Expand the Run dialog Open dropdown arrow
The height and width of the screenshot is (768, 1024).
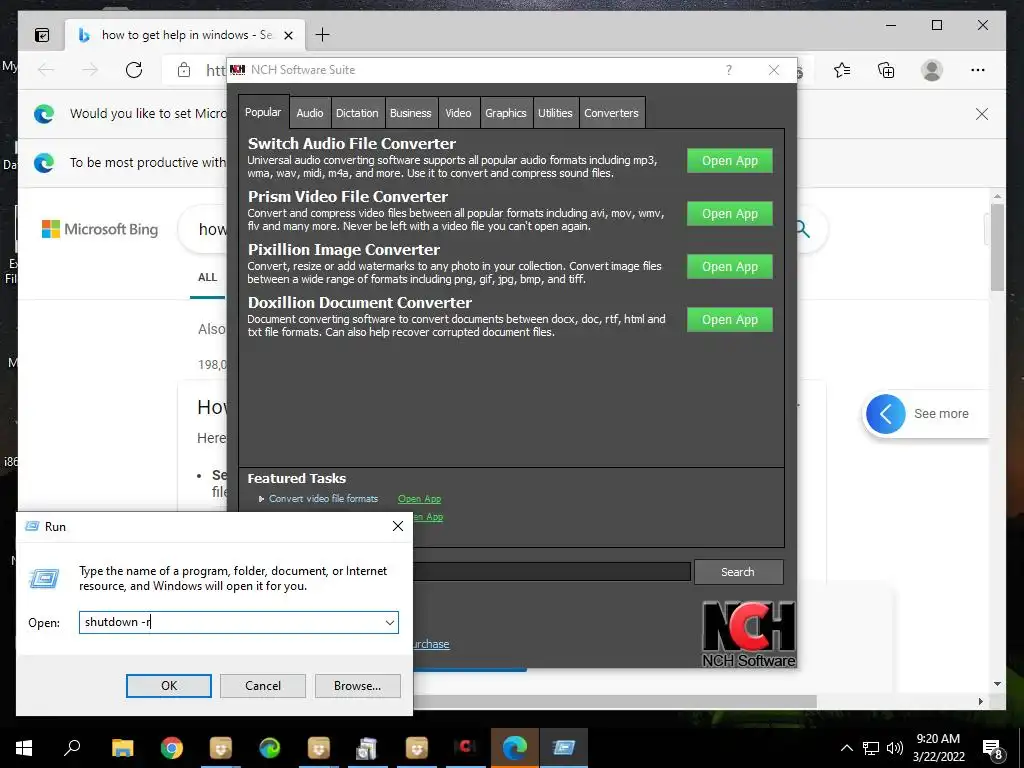pos(390,622)
